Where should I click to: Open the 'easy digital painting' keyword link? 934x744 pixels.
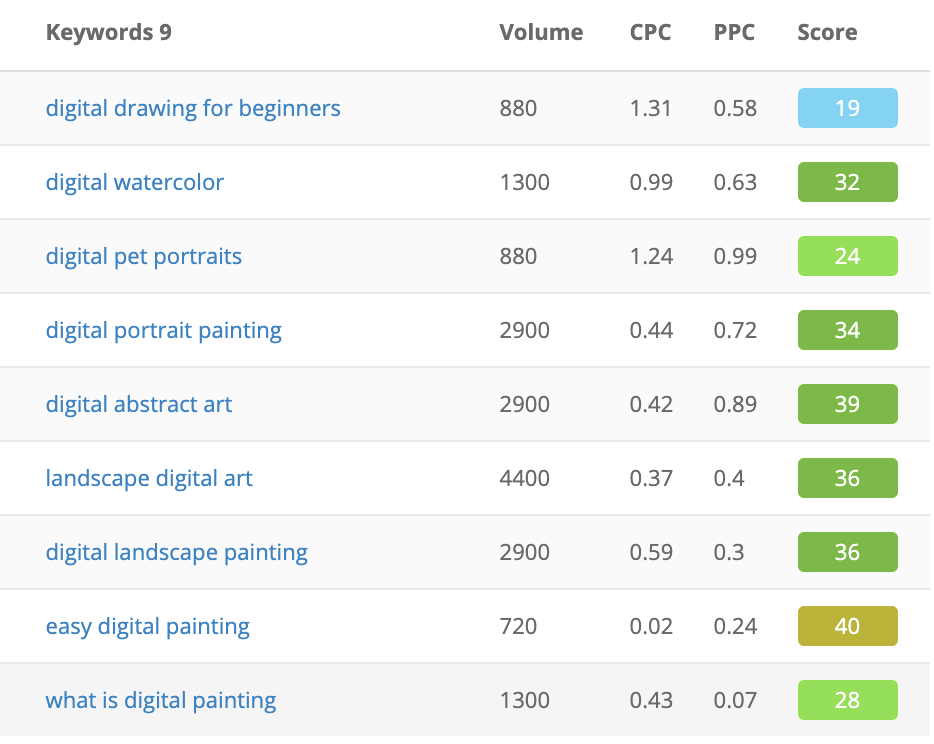(x=147, y=626)
